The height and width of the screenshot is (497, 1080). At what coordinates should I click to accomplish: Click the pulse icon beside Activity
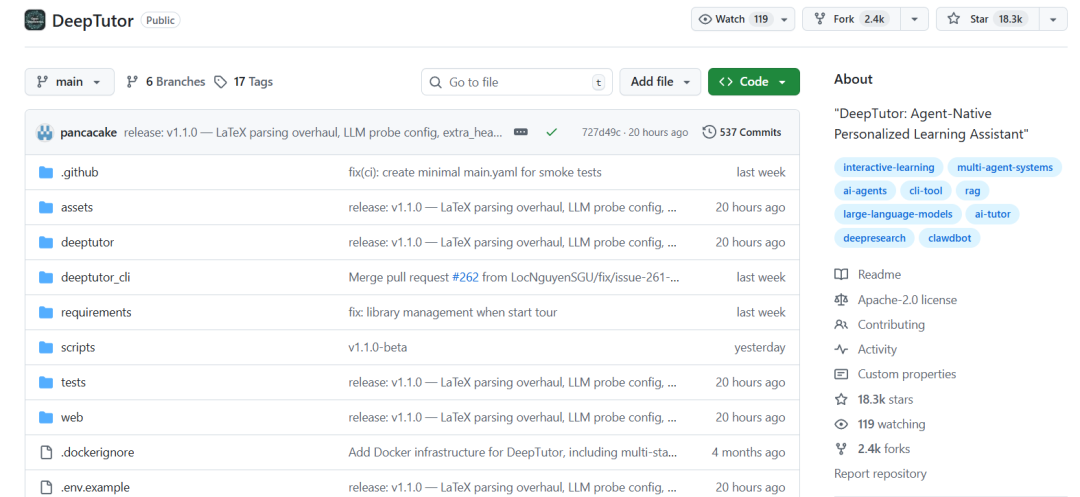[841, 349]
